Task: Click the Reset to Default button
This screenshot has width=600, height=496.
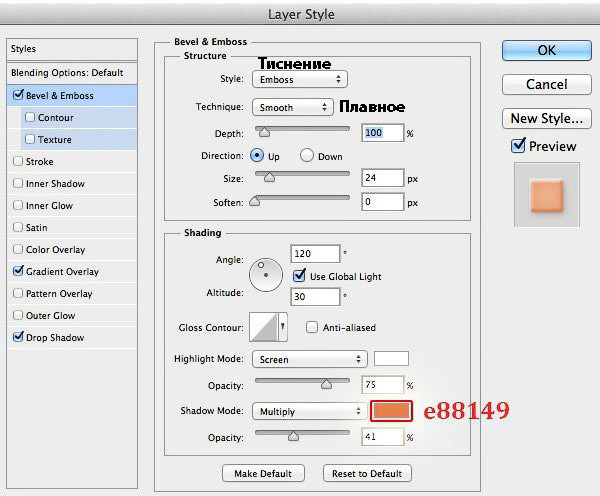Action: click(x=367, y=473)
